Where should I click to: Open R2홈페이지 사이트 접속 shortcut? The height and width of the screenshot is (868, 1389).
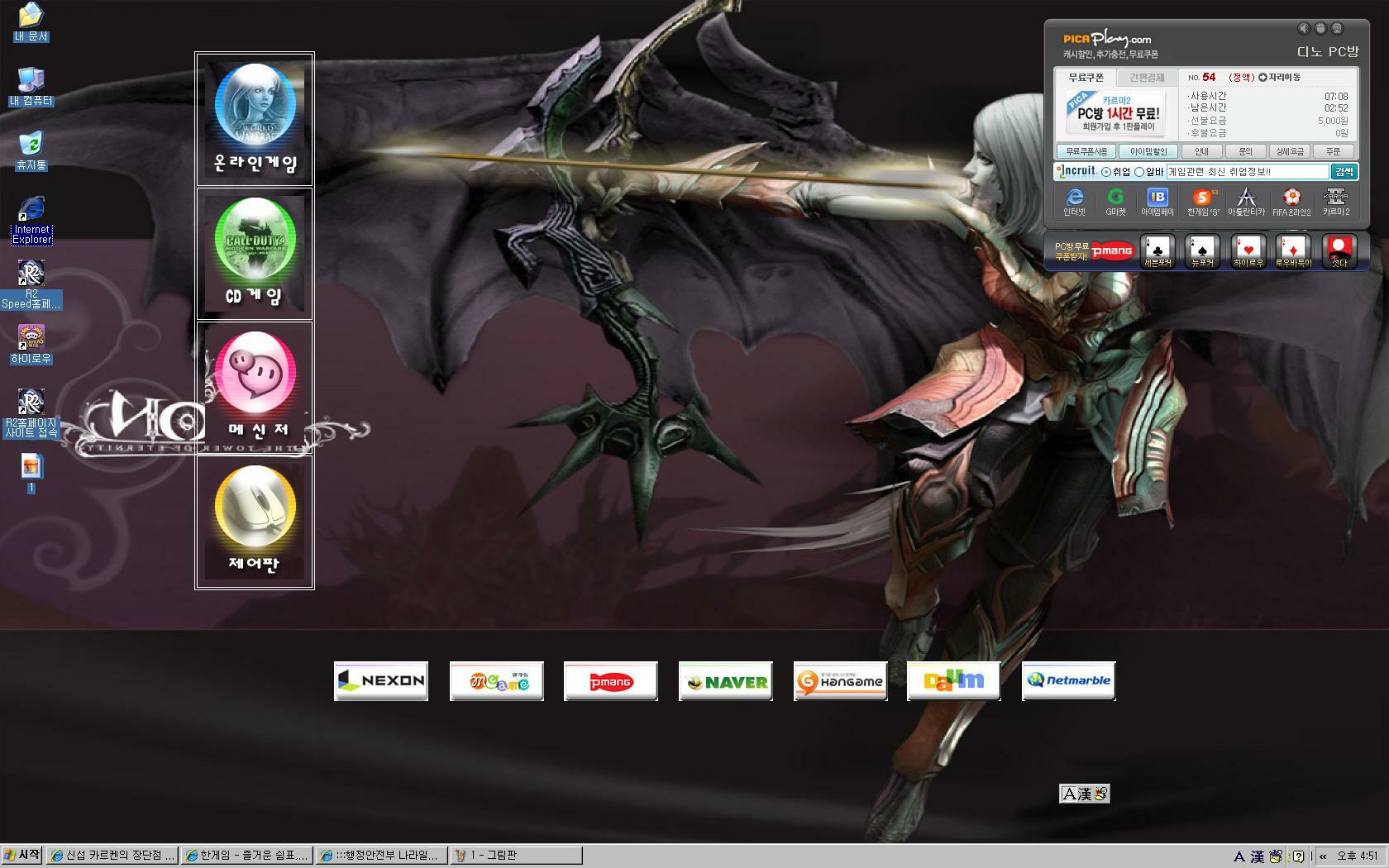click(31, 413)
